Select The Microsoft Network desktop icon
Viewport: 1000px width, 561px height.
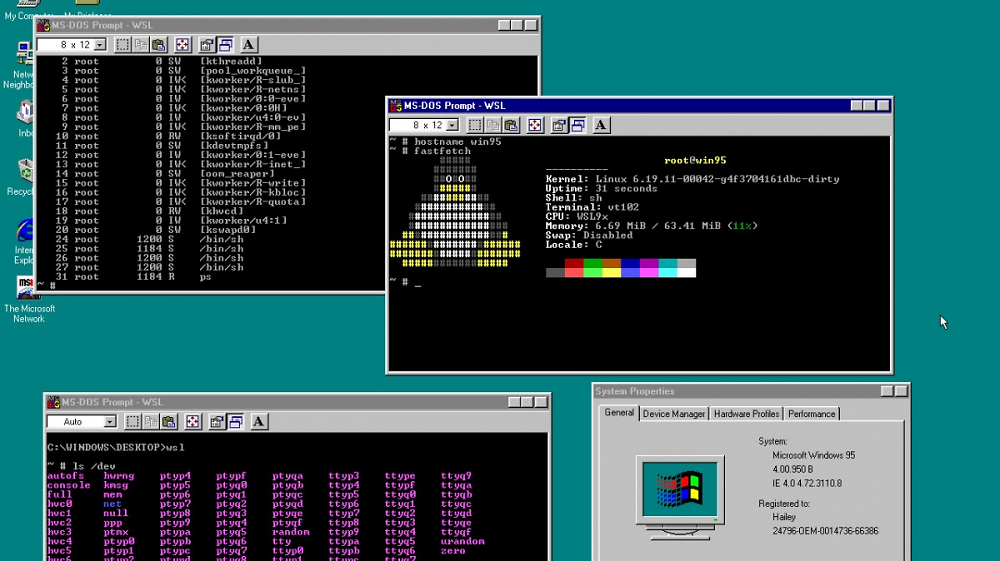click(28, 300)
